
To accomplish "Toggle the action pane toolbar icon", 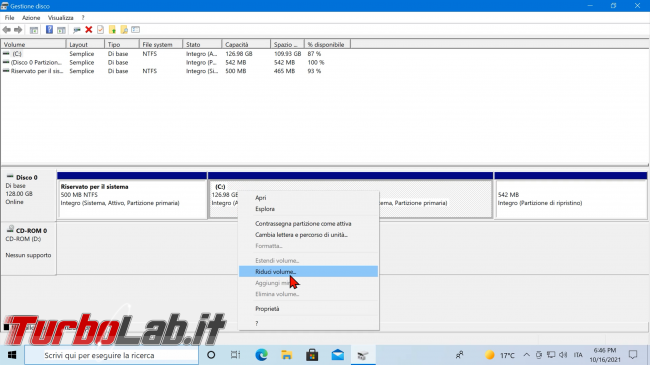I will coord(61,30).
